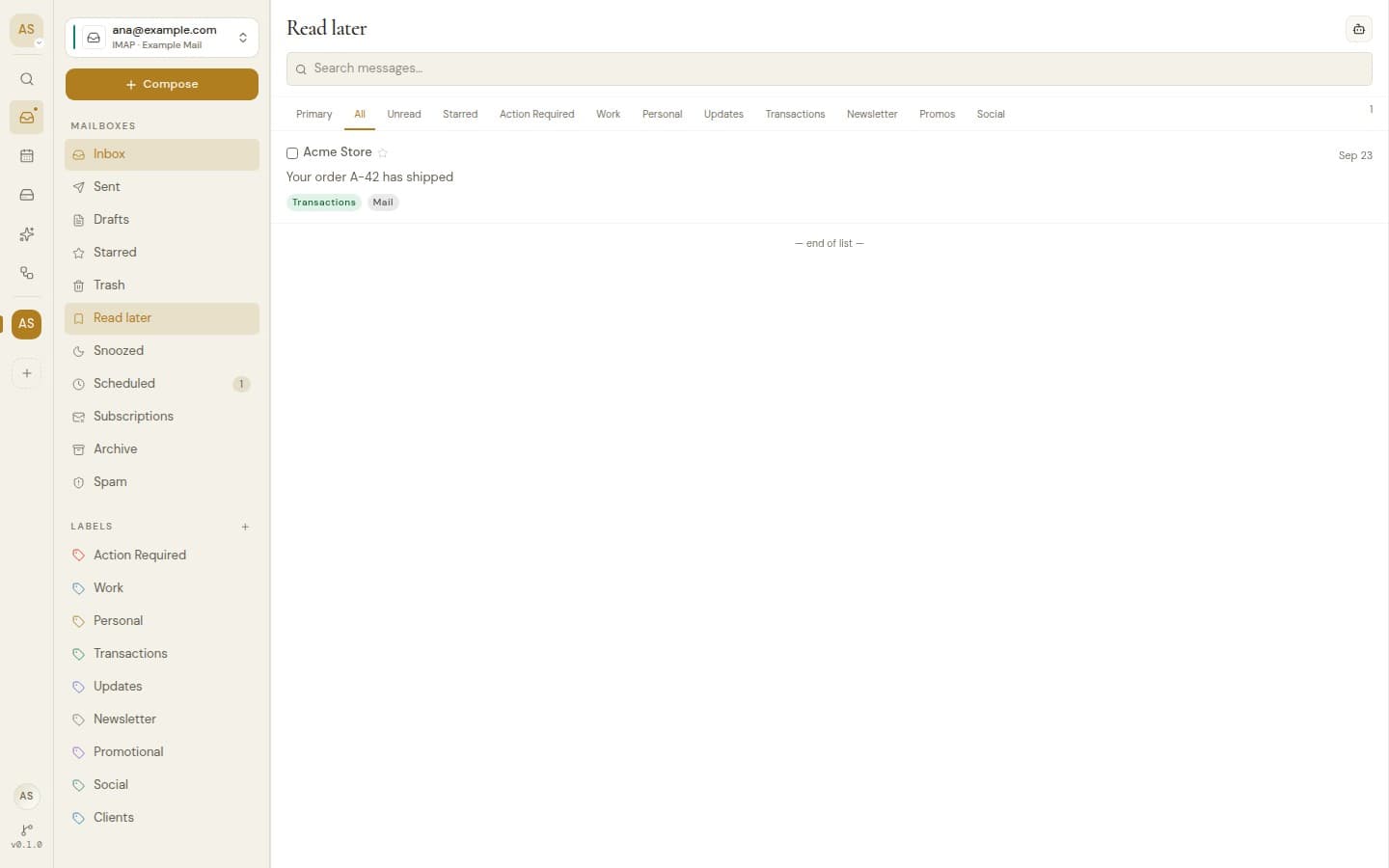Open the Scheduled mailbox
The height and width of the screenshot is (868, 1389).
point(162,384)
